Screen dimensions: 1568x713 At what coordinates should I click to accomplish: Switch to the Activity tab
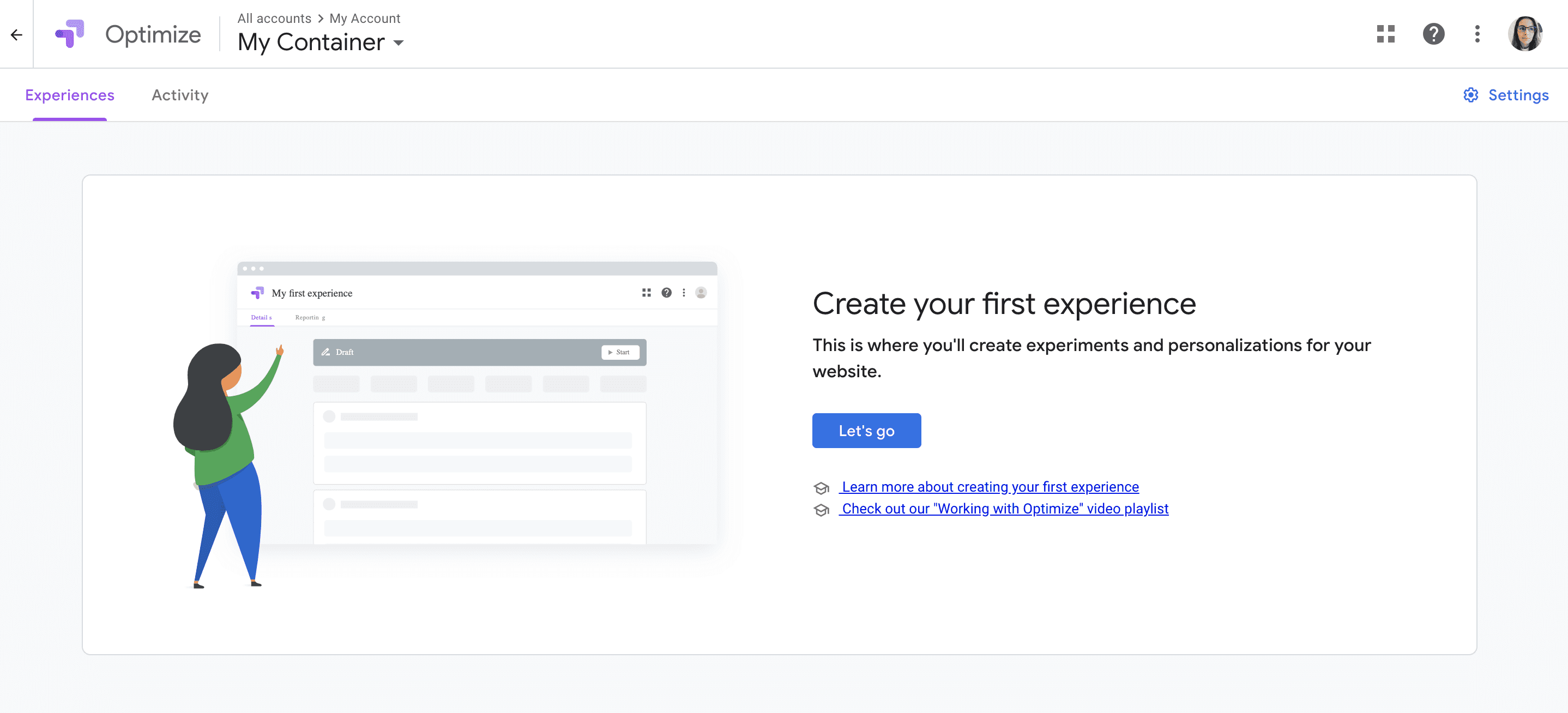[x=179, y=95]
